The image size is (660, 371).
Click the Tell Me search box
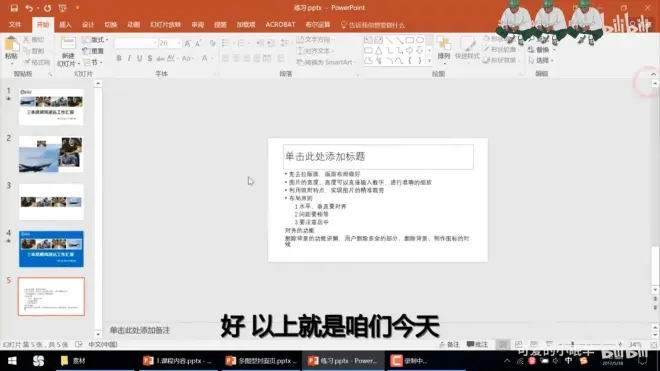[373, 25]
